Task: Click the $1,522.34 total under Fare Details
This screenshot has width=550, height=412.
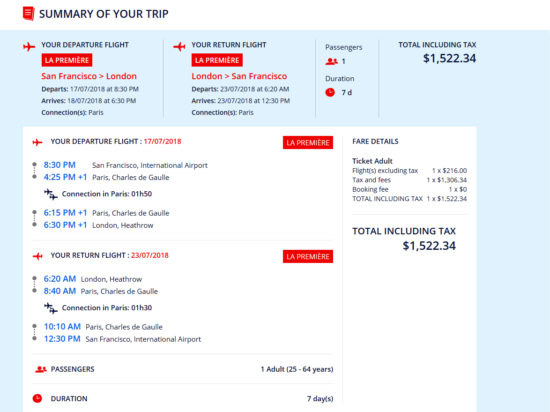Action: [429, 246]
